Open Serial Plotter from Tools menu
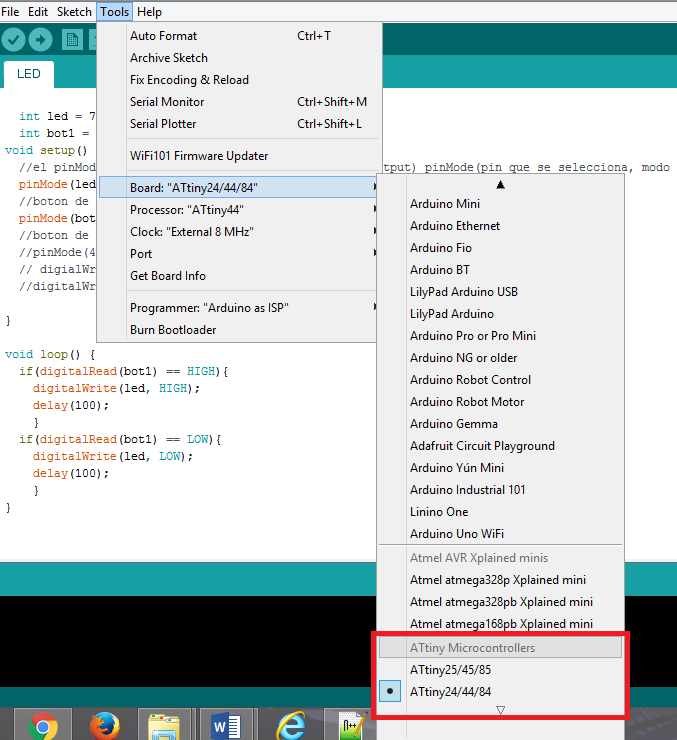This screenshot has width=677, height=740. point(238,124)
